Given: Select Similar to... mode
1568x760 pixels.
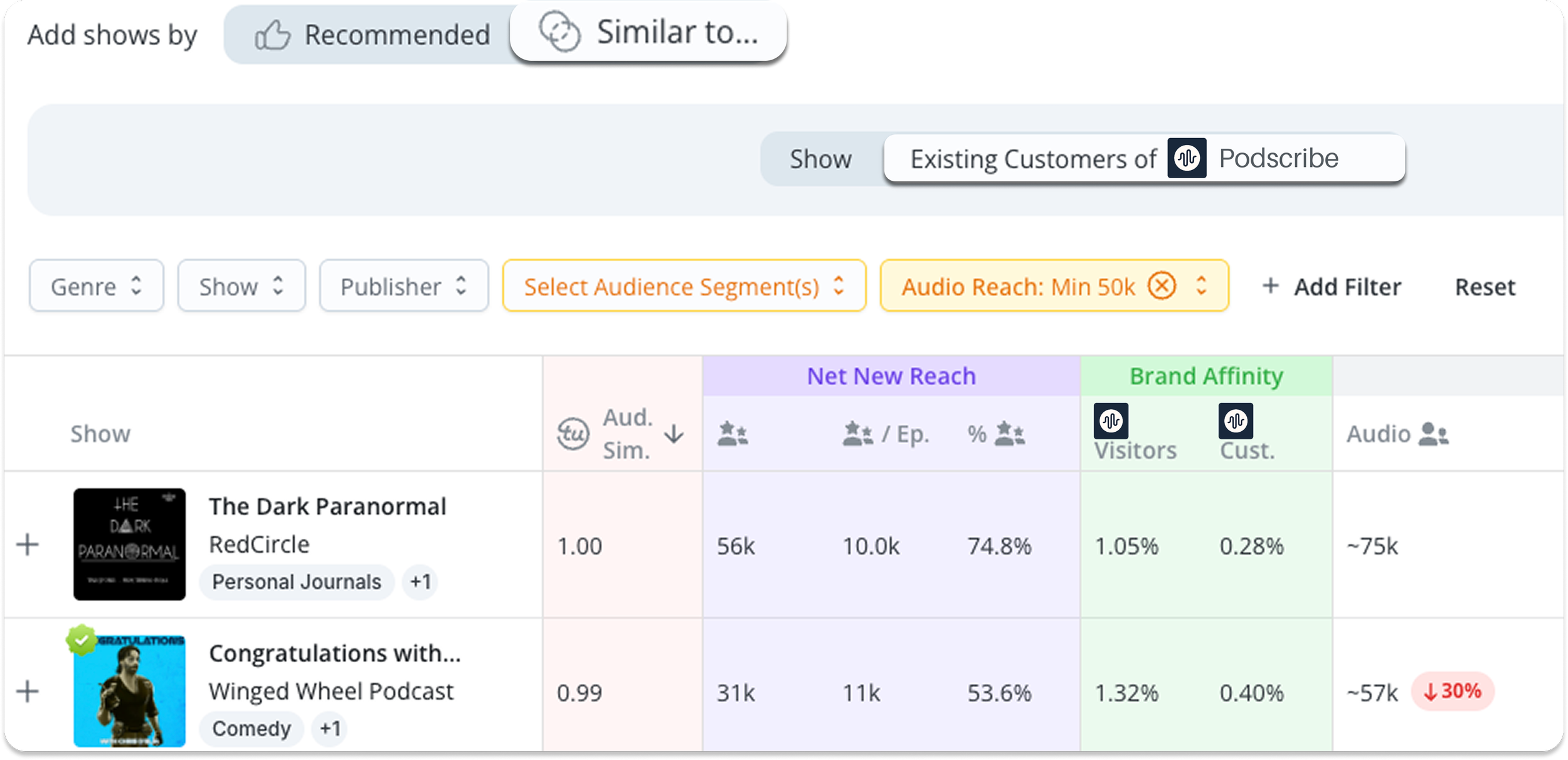Looking at the screenshot, I should coord(649,32).
